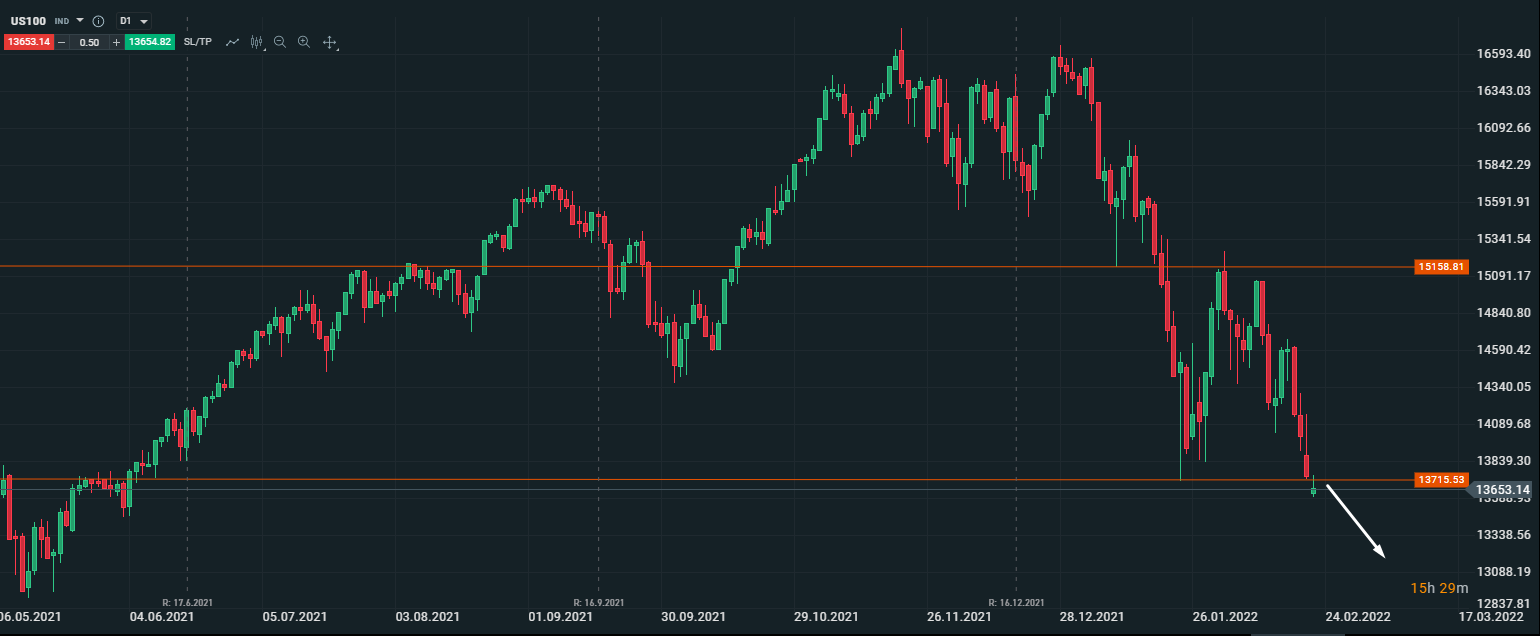Toggle the SL/TP option
The width and height of the screenshot is (1540, 636).
198,42
